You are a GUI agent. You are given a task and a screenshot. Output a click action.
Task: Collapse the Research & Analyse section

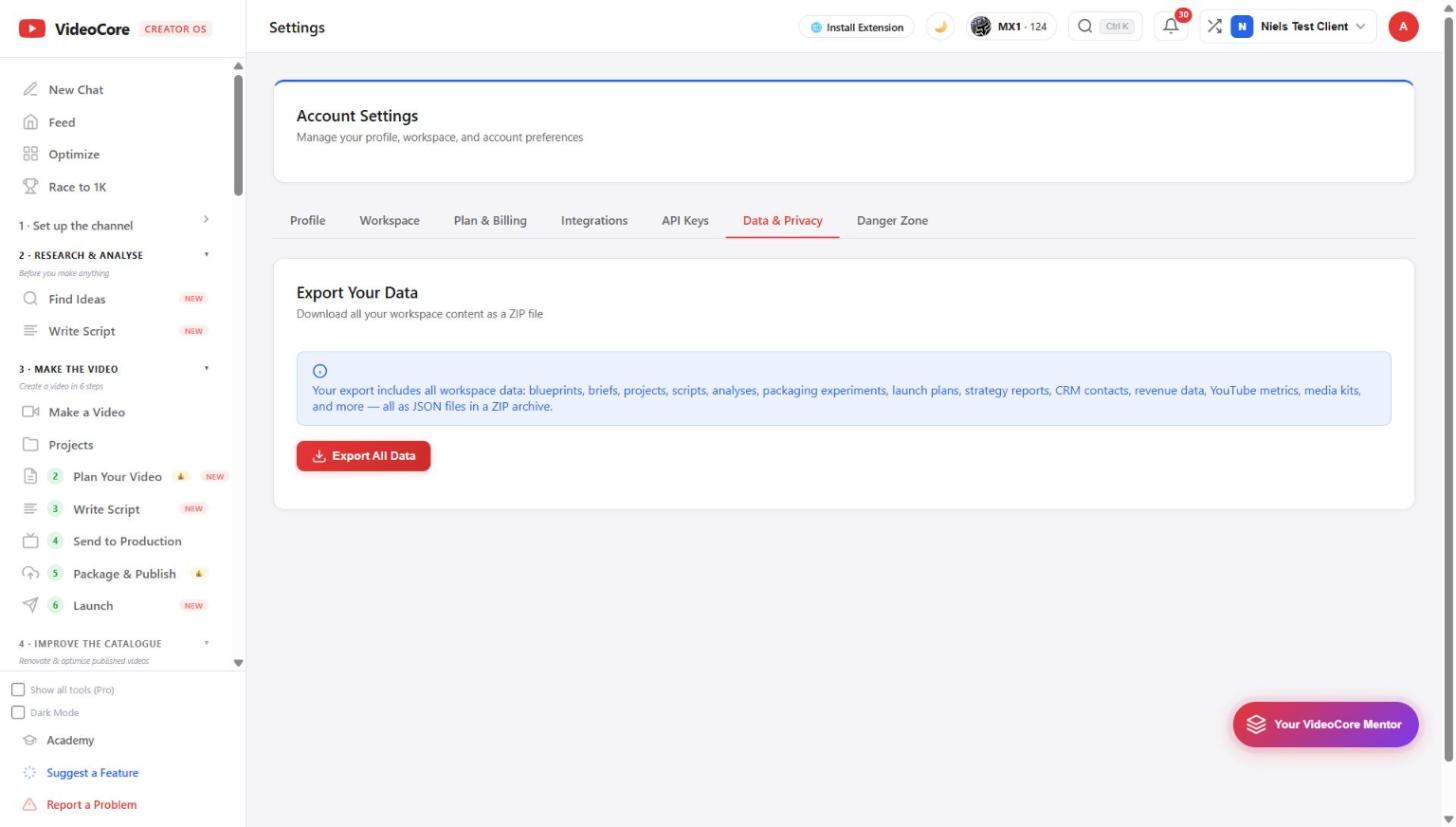pos(207,255)
